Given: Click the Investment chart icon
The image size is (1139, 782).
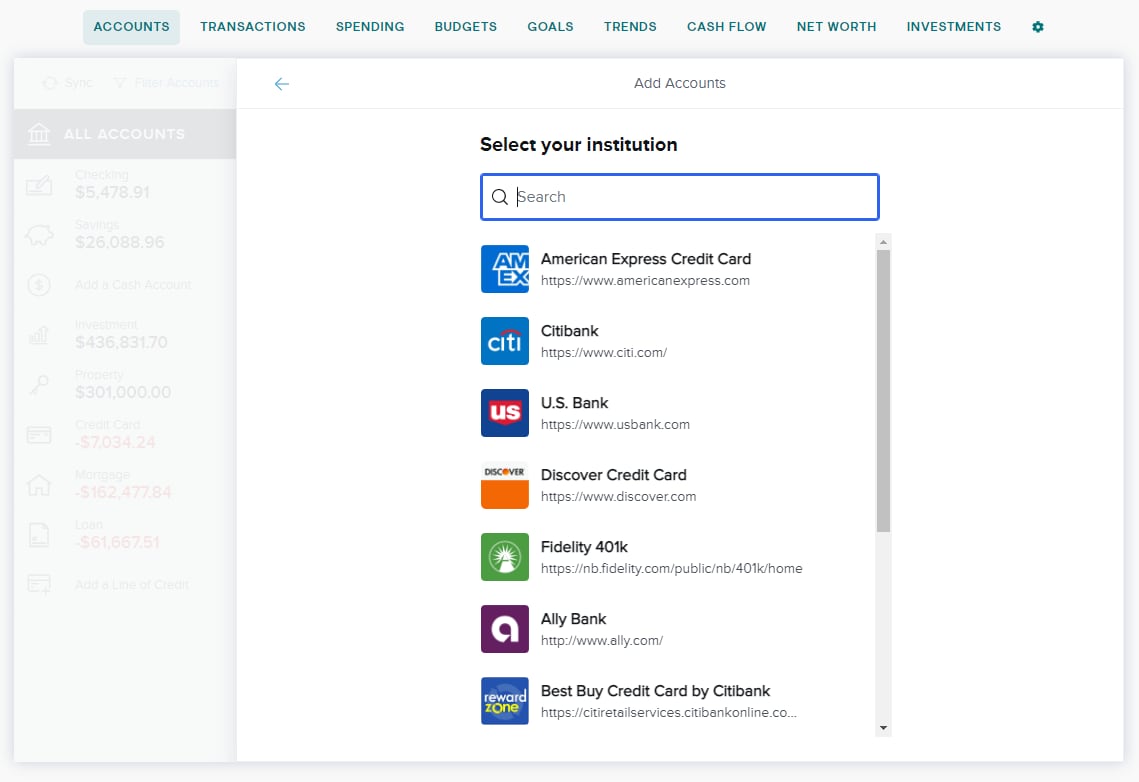Looking at the screenshot, I should pos(38,335).
